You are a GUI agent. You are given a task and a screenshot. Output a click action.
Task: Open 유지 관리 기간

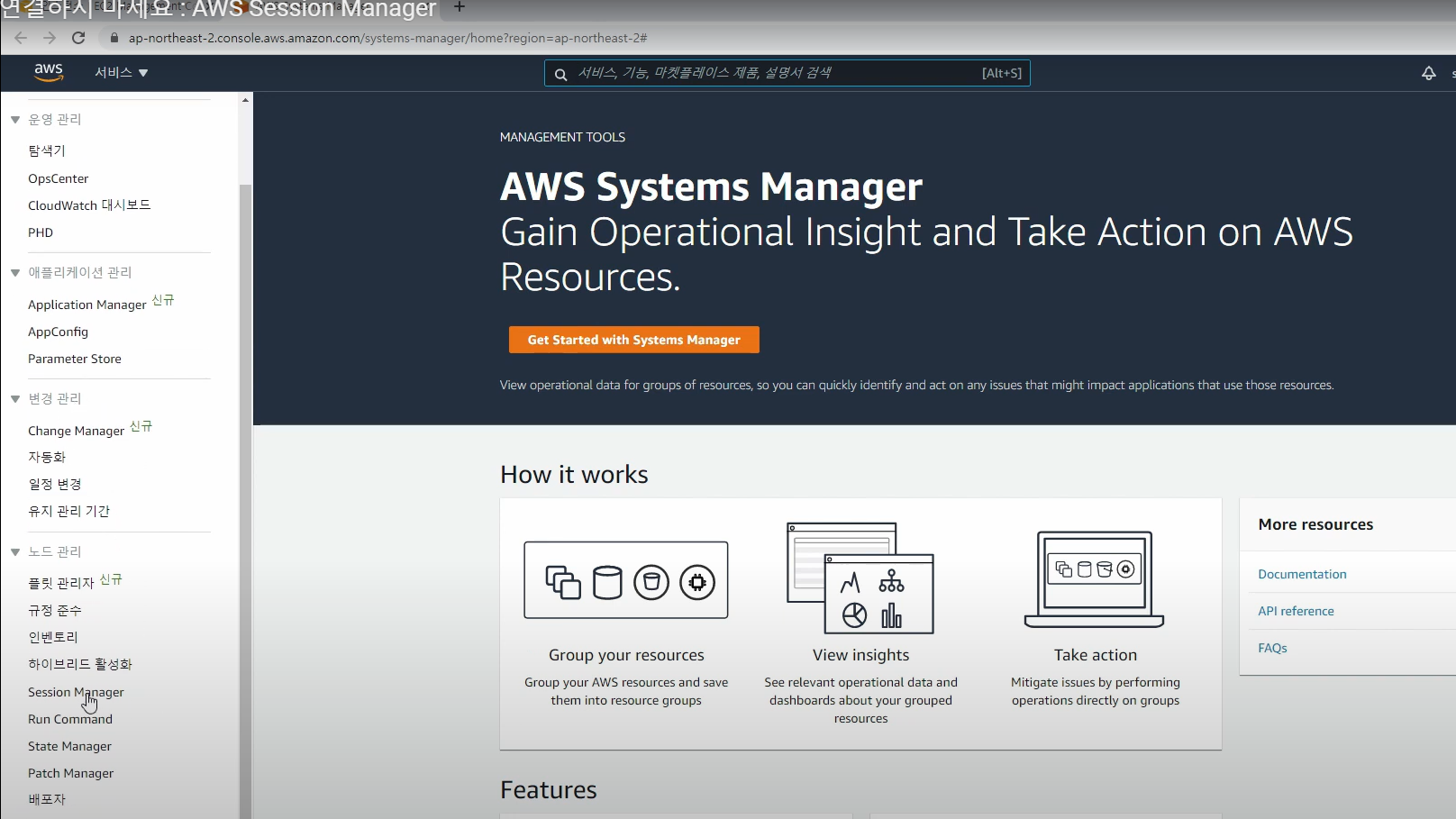coord(68,511)
